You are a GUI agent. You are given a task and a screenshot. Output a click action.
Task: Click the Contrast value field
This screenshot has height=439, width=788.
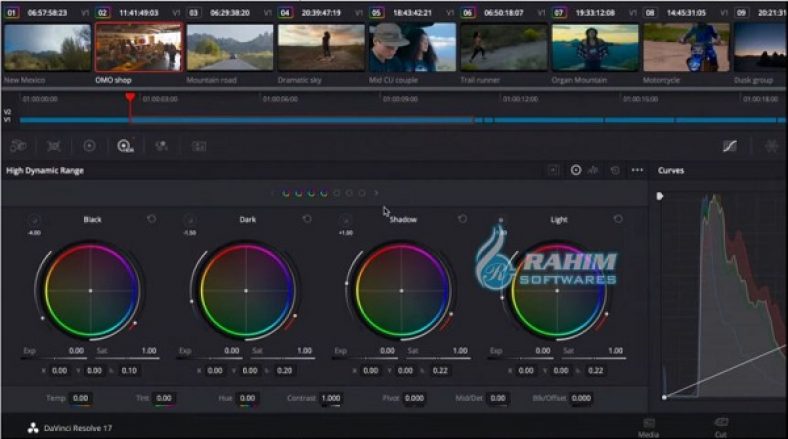click(x=330, y=398)
